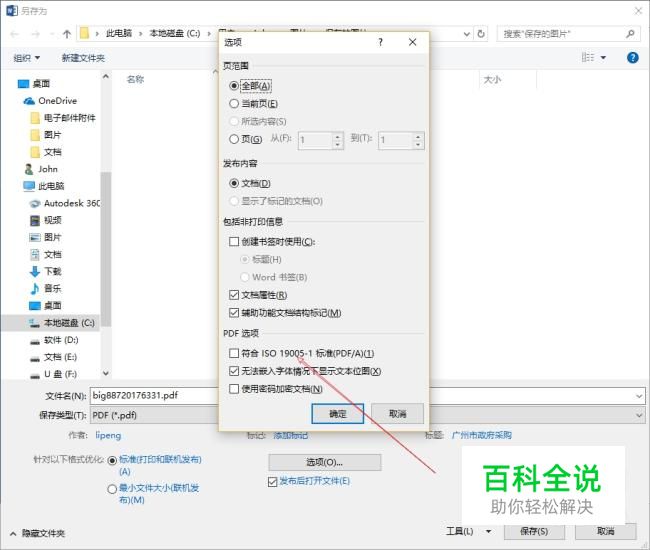Click navigation pane scrollbar down arrow

pos(106,373)
